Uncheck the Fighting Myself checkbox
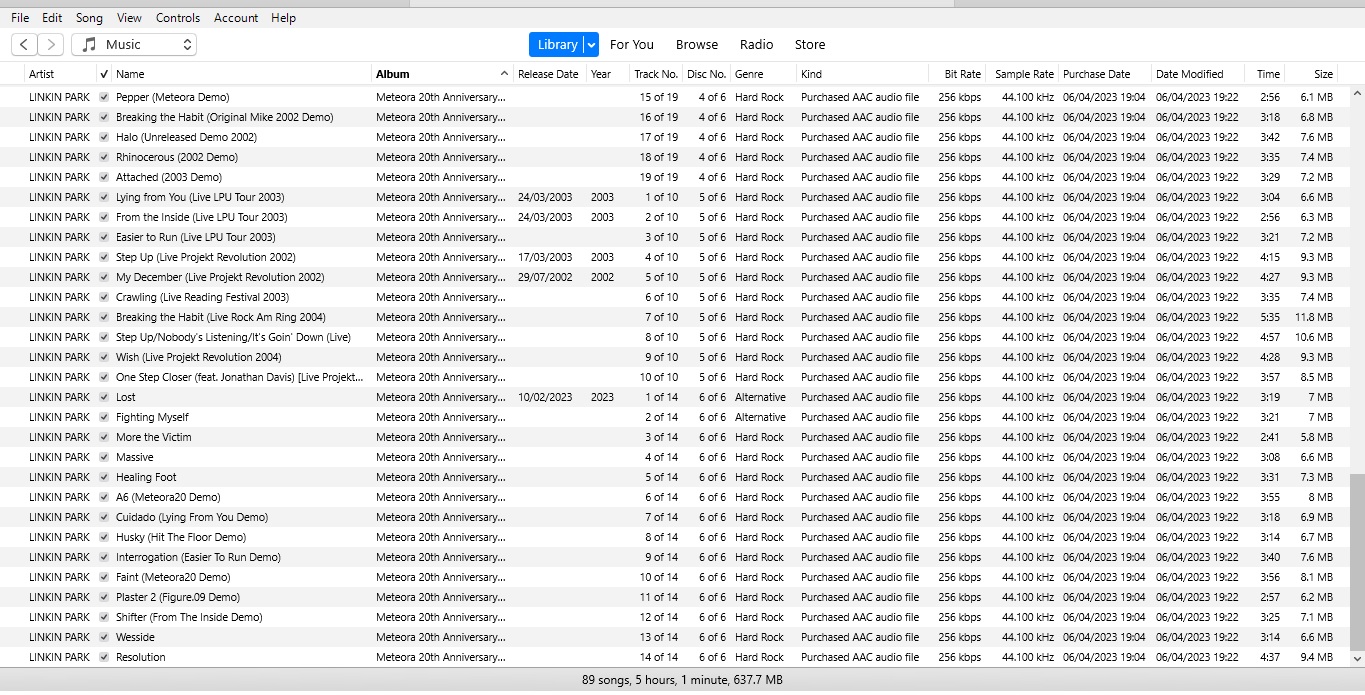 point(104,417)
